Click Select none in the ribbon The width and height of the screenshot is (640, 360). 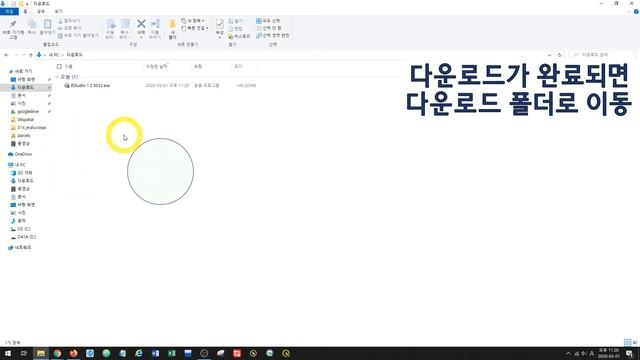click(269, 28)
